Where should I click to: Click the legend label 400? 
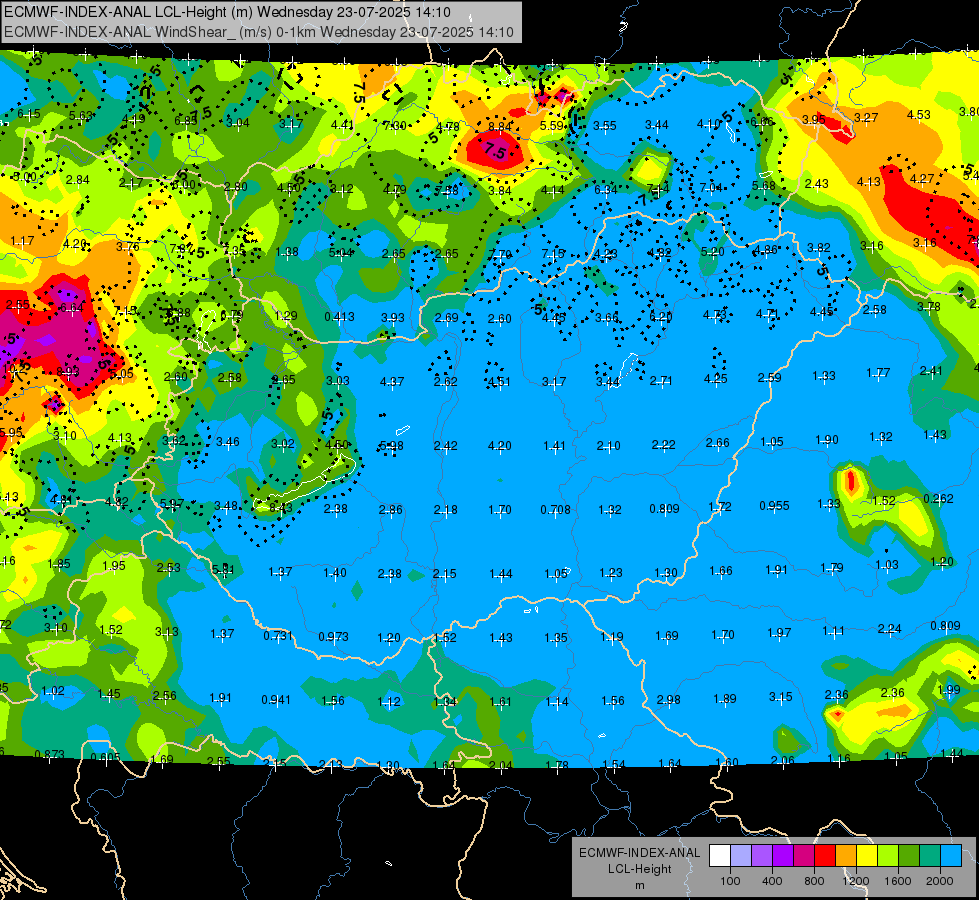[772, 881]
